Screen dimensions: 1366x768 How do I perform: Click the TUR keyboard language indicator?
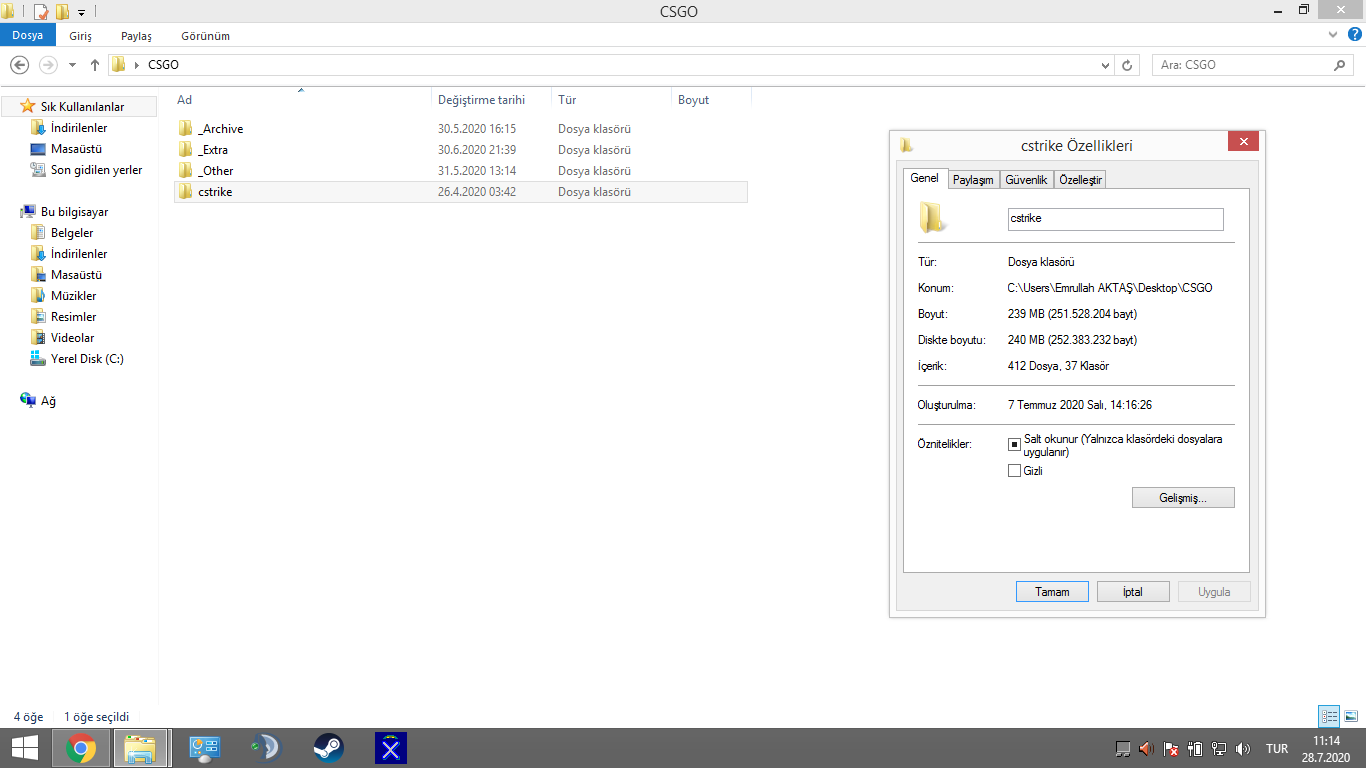point(1277,749)
